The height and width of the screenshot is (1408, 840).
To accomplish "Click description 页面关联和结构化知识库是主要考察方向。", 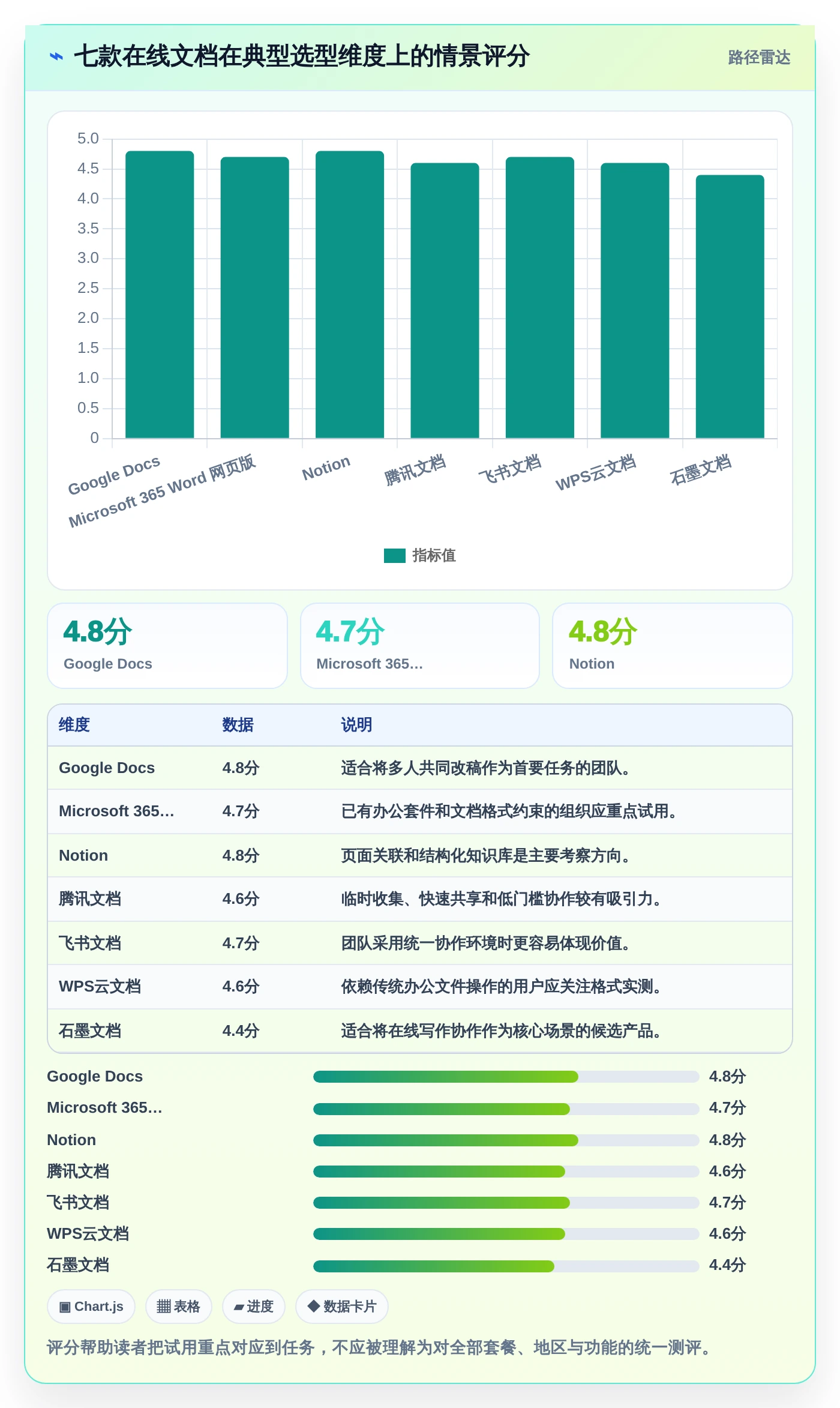I will coord(485,856).
